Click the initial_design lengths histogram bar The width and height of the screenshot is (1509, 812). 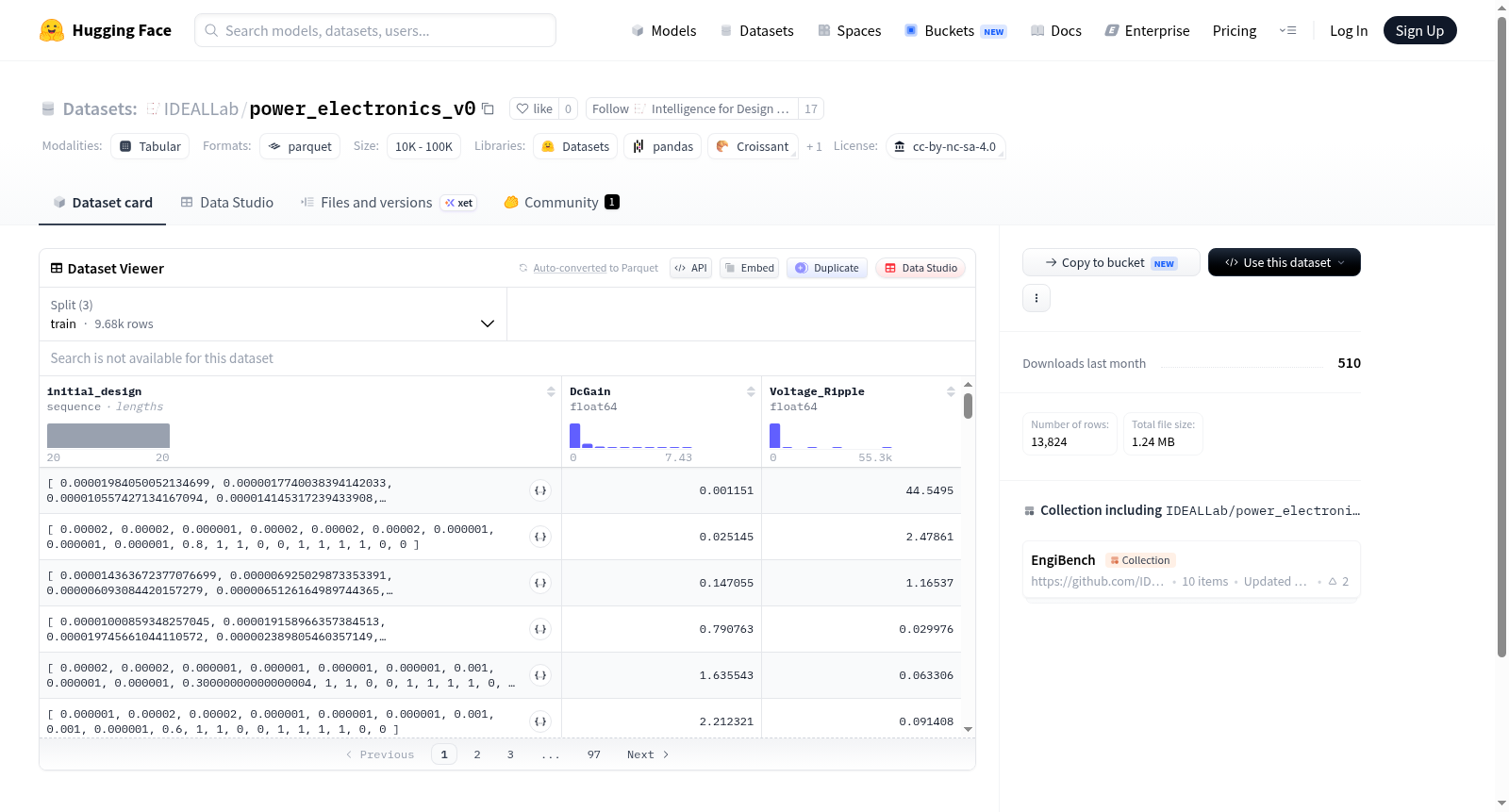click(108, 436)
